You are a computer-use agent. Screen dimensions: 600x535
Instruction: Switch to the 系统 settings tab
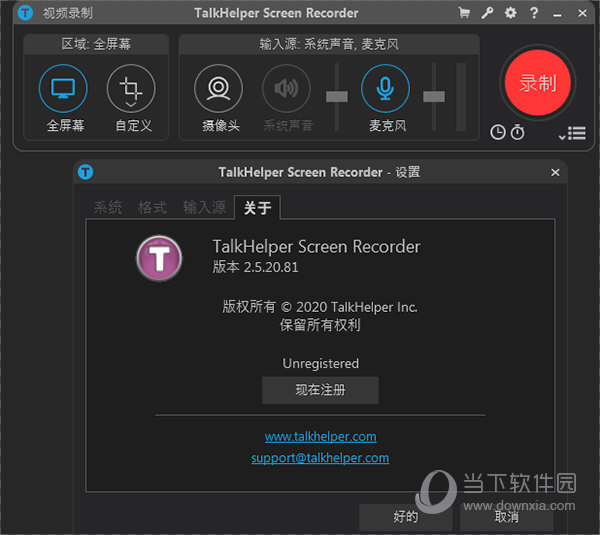click(108, 207)
